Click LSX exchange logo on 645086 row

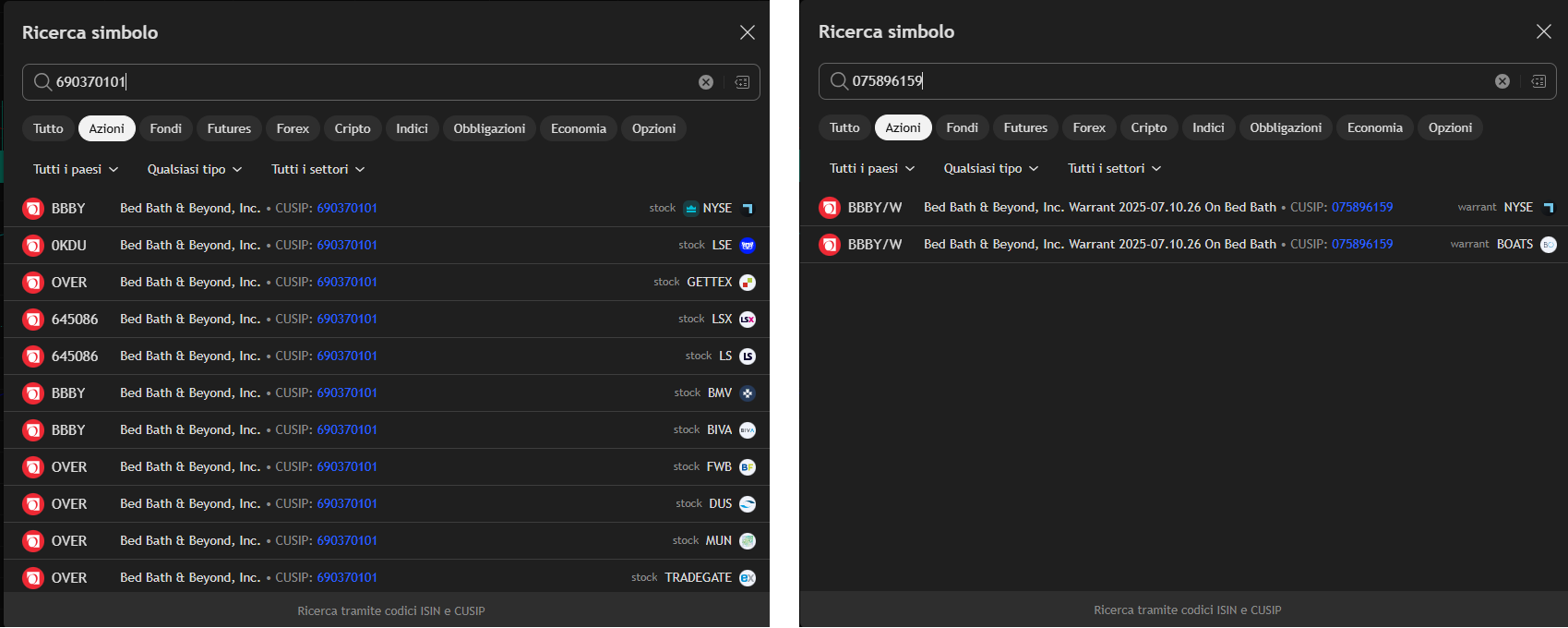pyautogui.click(x=748, y=320)
